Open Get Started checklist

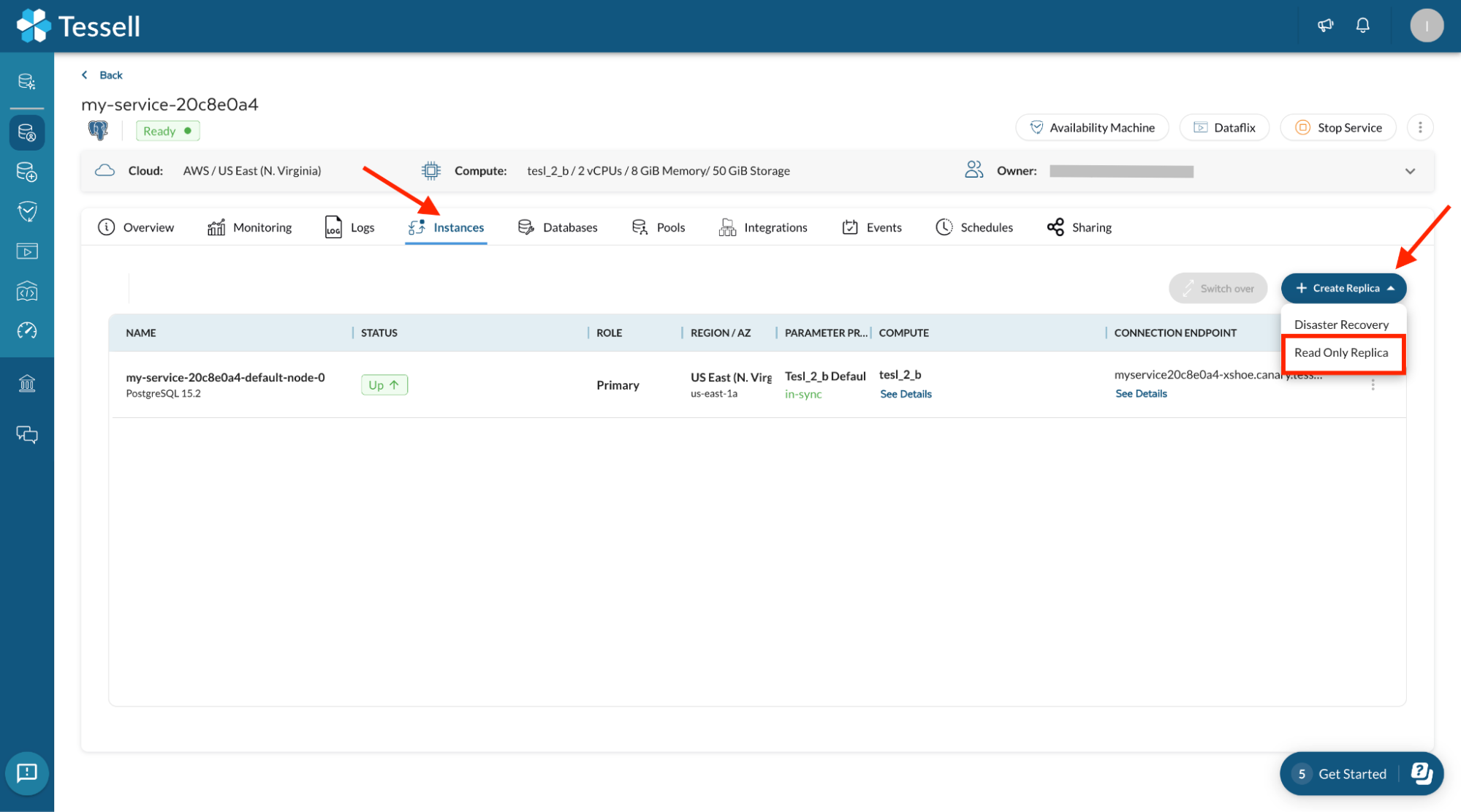click(1351, 773)
